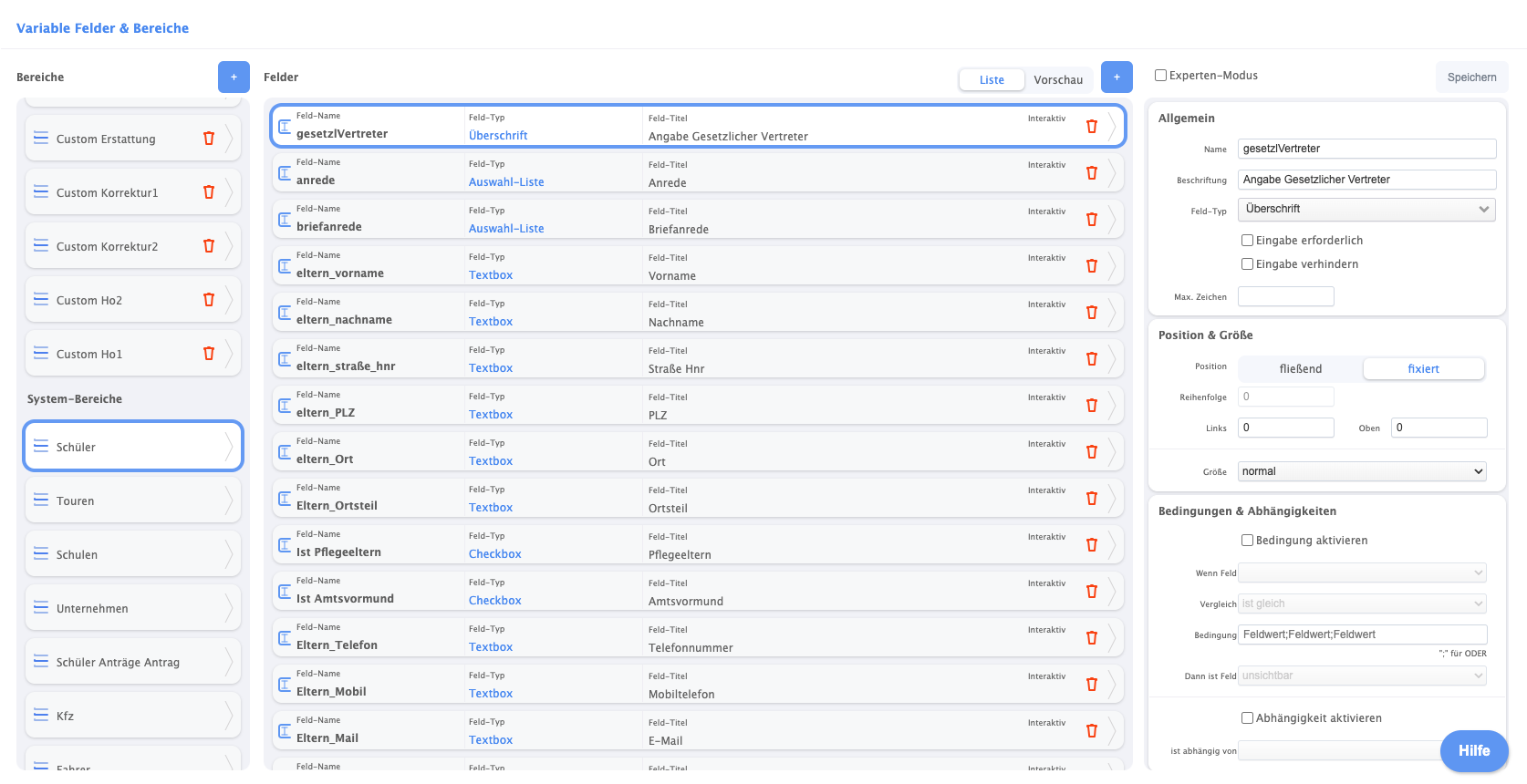The width and height of the screenshot is (1527, 784).
Task: Click trash icon for Custom Ho1
Action: point(209,354)
